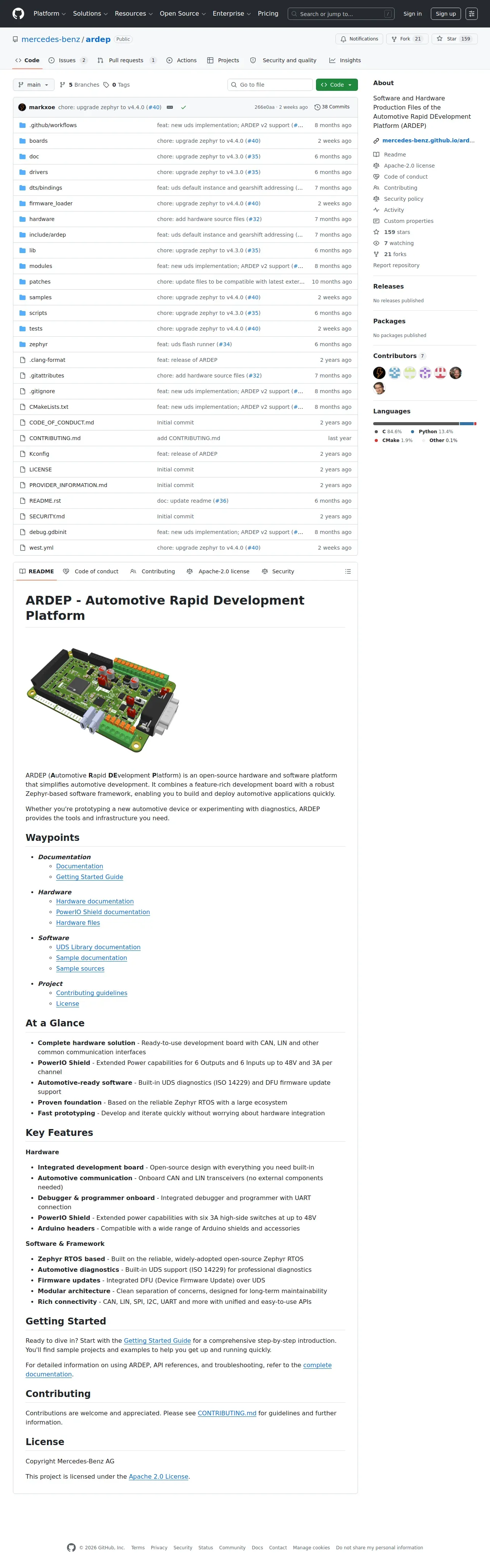Click the tag icon next to Tags

click(x=106, y=85)
